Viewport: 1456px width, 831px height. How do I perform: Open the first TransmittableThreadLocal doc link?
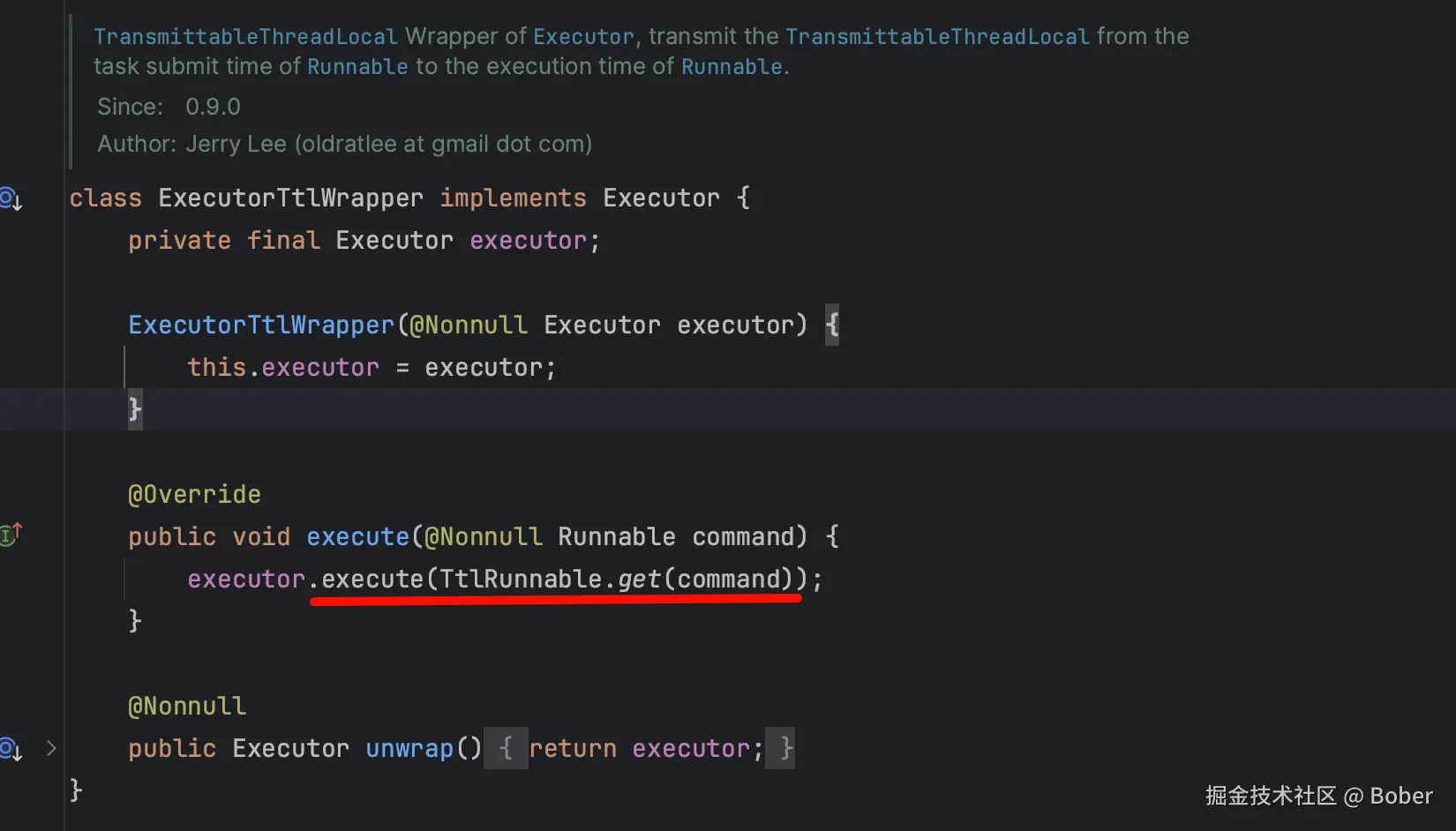coord(245,37)
